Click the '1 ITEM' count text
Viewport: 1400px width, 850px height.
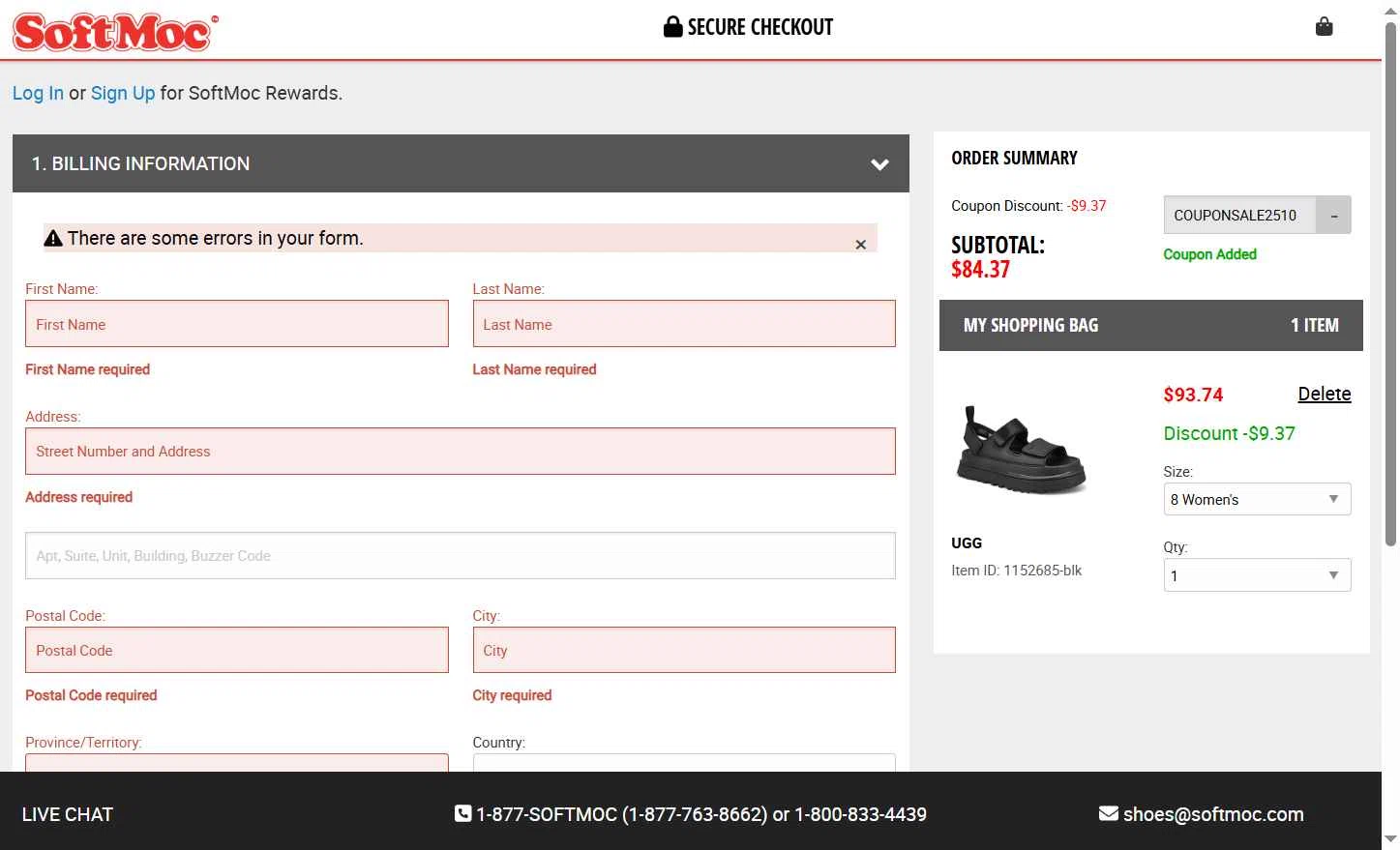1314,325
